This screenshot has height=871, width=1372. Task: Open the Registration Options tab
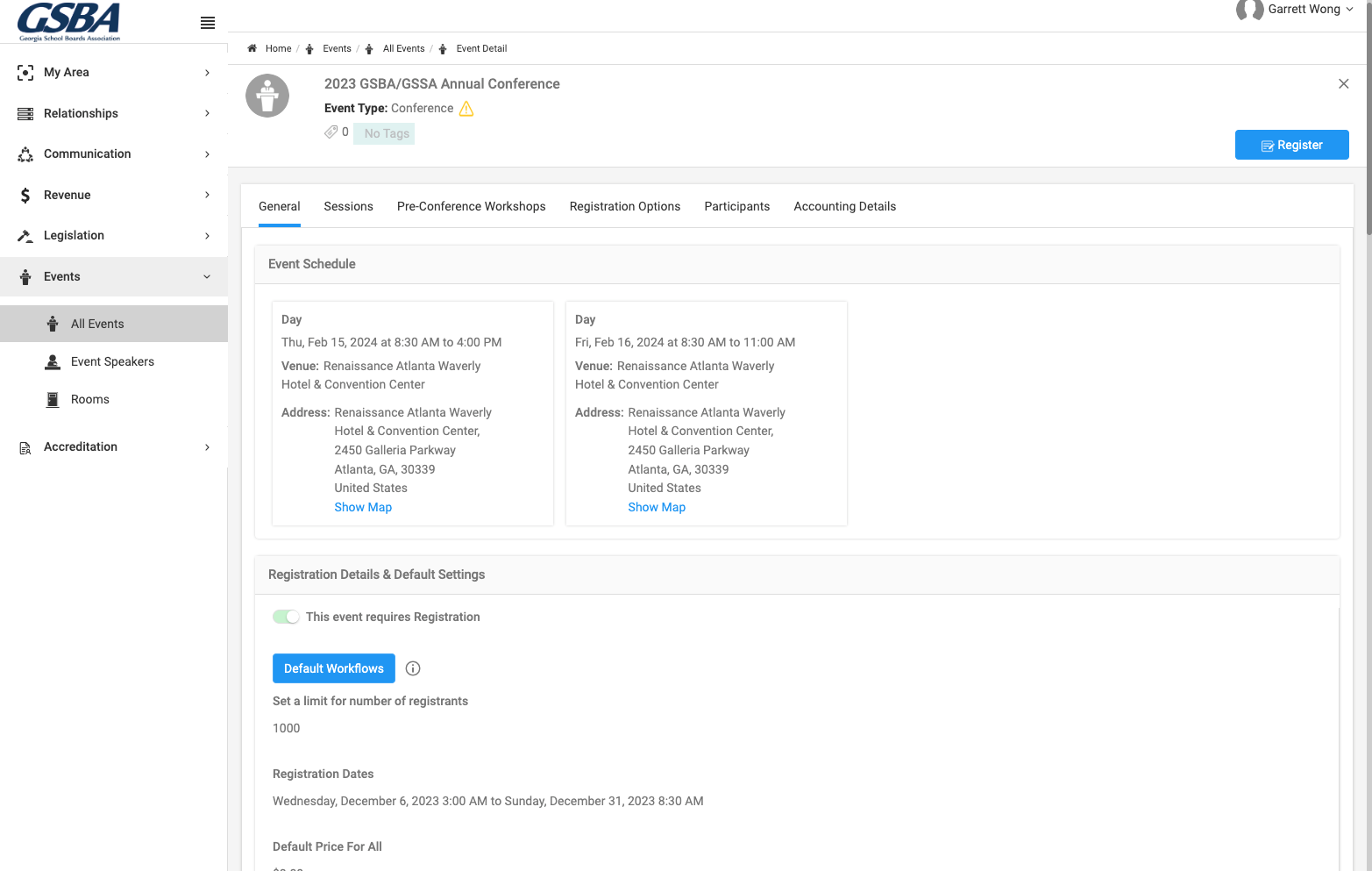pyautogui.click(x=625, y=206)
